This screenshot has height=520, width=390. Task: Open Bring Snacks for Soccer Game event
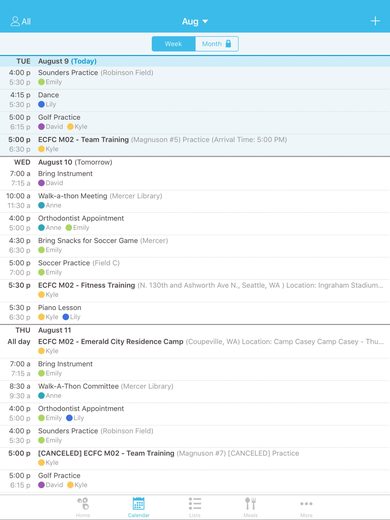pyautogui.click(x=195, y=246)
